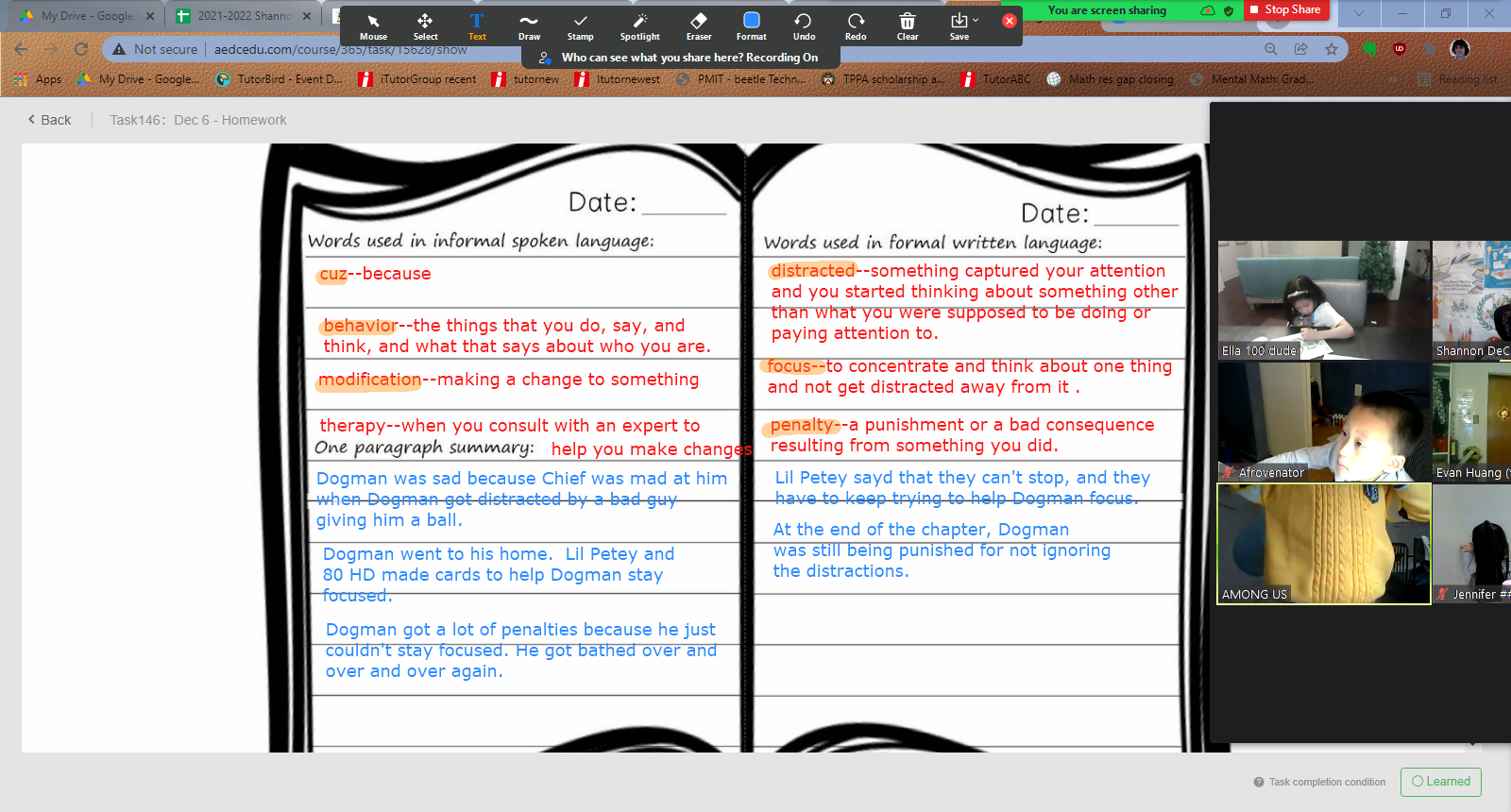Select Afrovenator video thumbnail

[1324, 422]
